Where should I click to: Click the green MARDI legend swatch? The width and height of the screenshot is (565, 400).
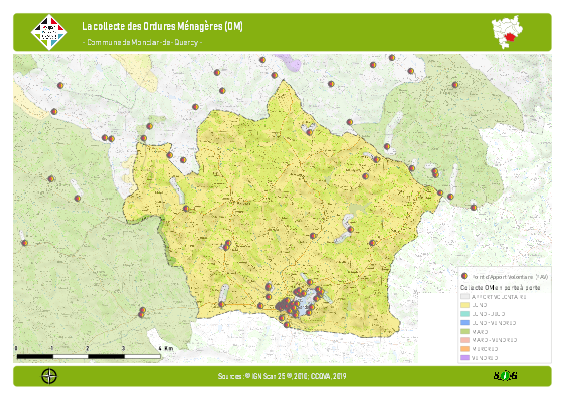point(465,332)
